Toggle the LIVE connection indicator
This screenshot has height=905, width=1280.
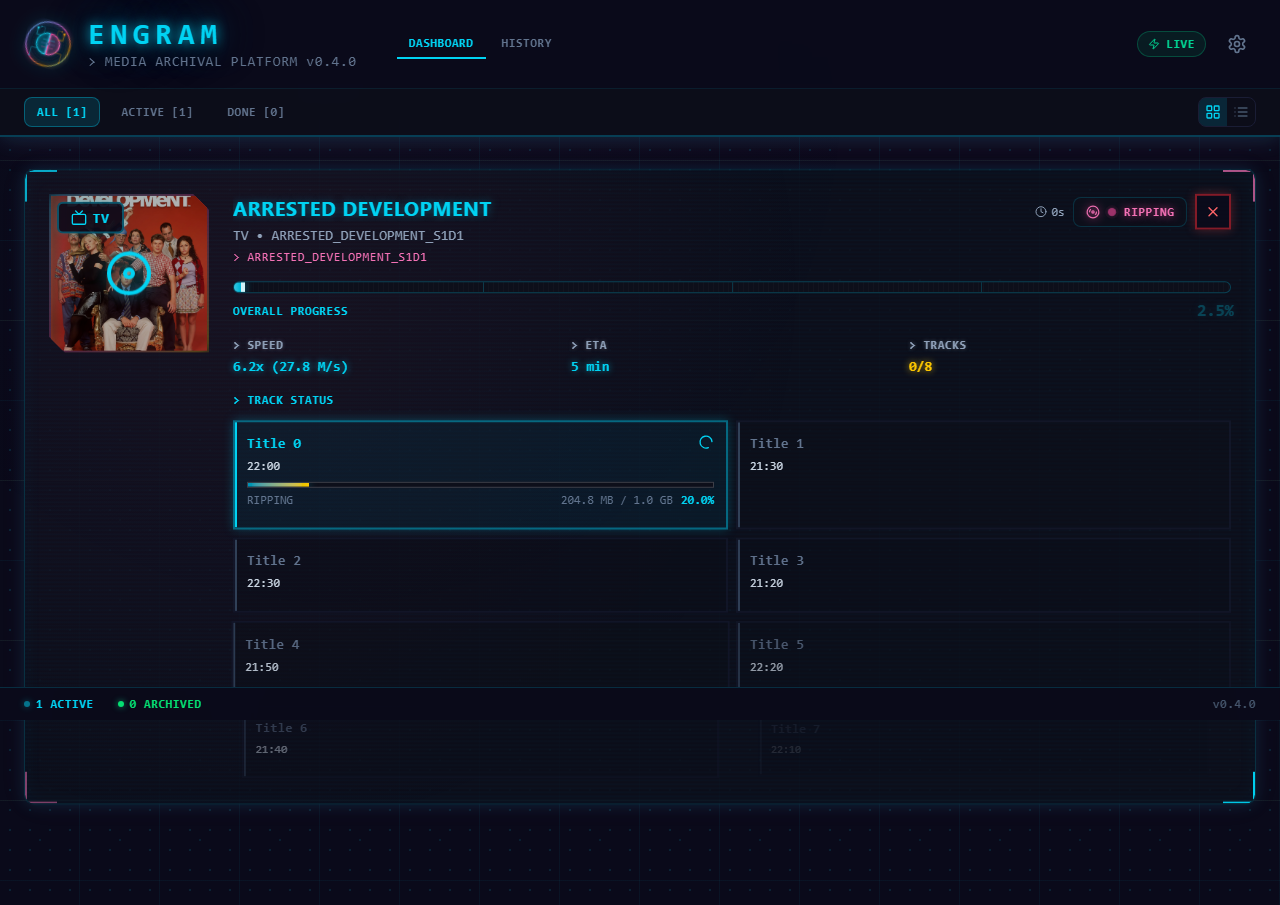[x=1171, y=44]
